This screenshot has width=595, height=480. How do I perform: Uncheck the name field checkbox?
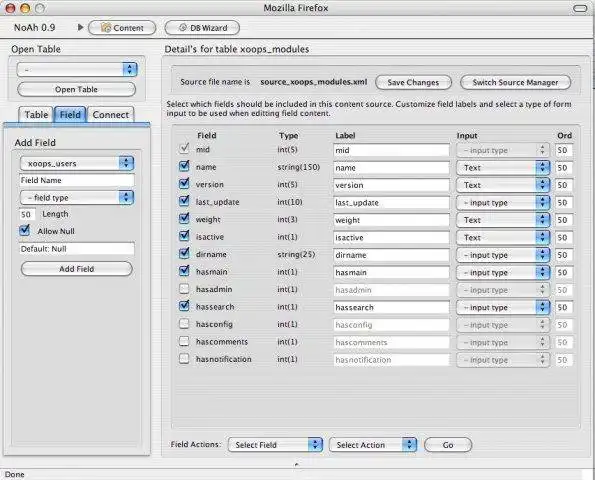coord(184,166)
